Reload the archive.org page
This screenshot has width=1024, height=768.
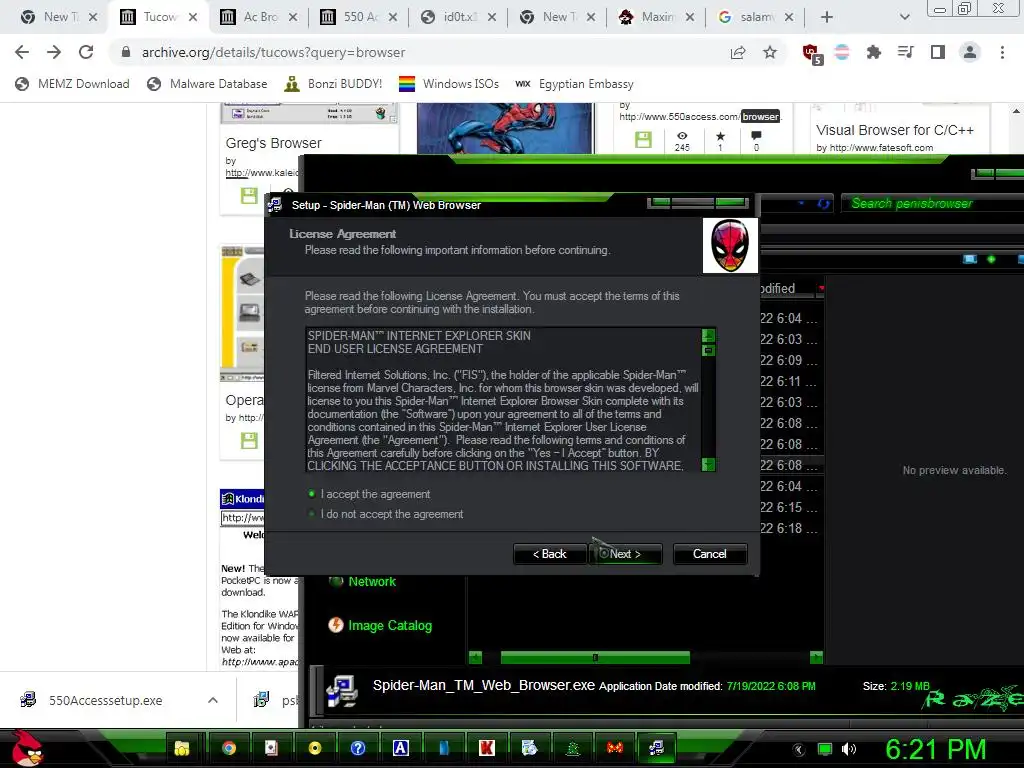click(86, 52)
